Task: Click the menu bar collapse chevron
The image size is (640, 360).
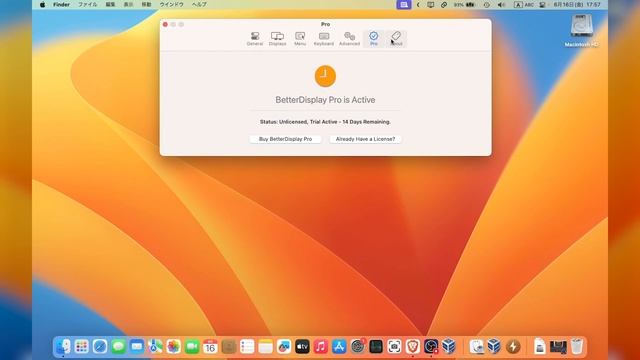Action: 418,4
